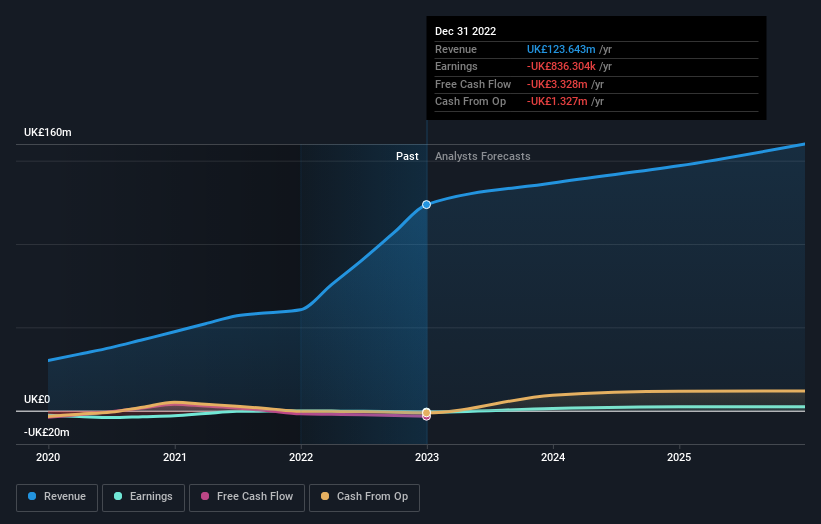Viewport: 821px width, 524px height.
Task: Click the -UK£836.304k earnings value
Action: coord(561,66)
